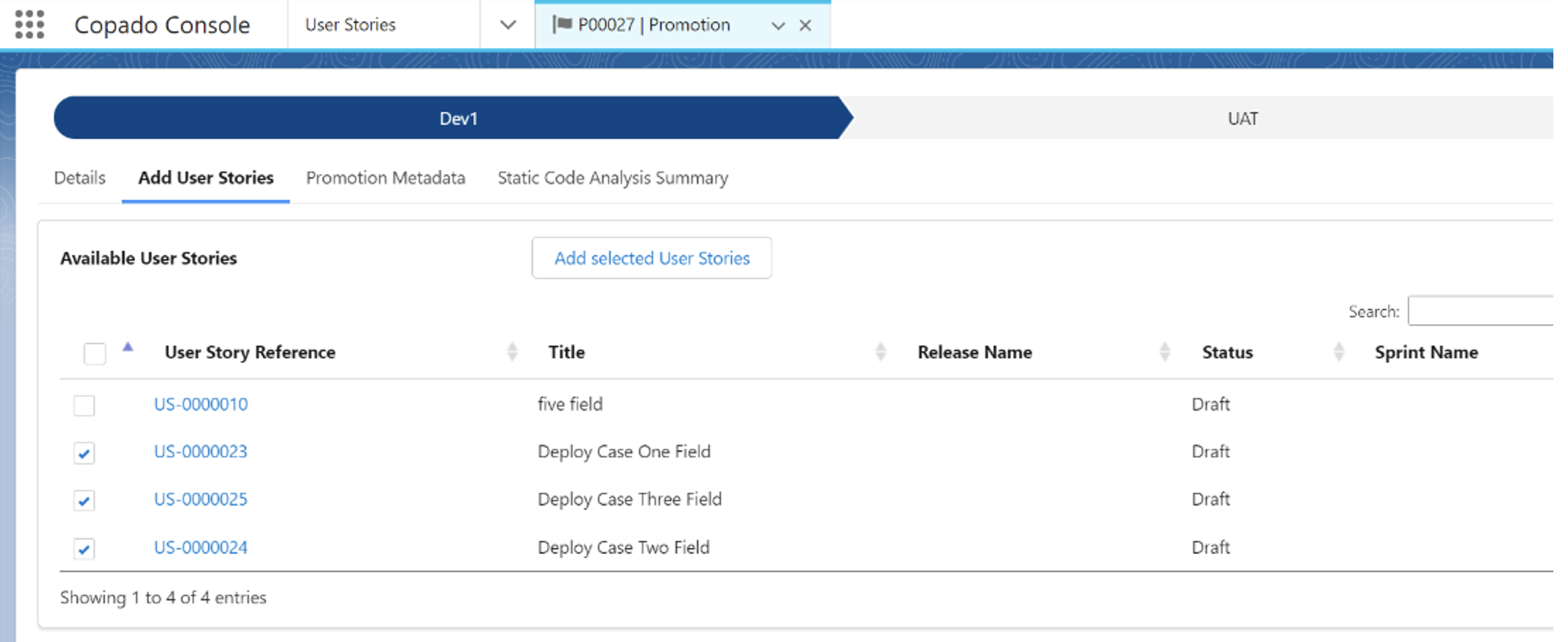Sort by Status column arrows

tap(1339, 352)
